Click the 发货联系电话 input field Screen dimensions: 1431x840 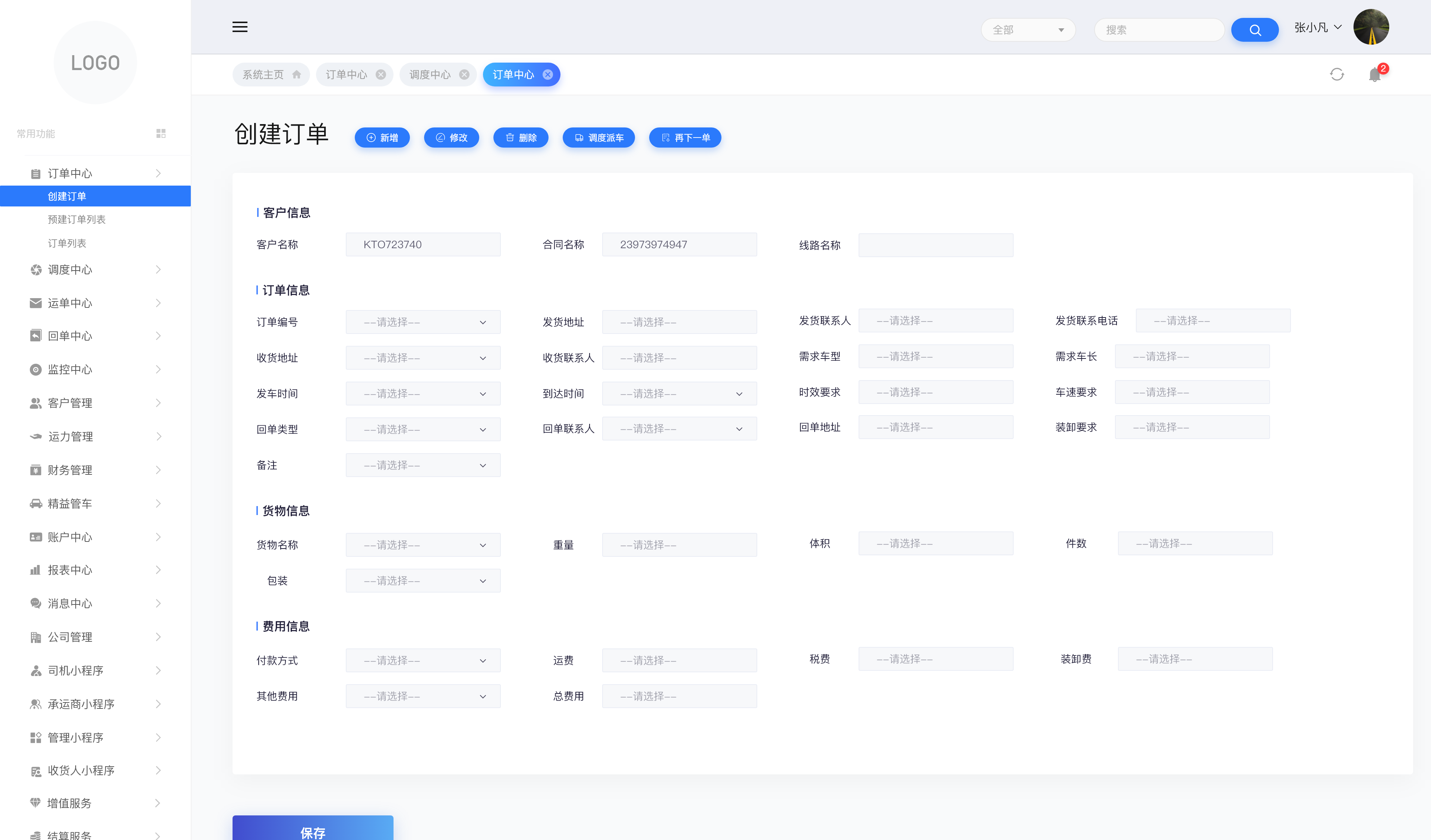1212,320
